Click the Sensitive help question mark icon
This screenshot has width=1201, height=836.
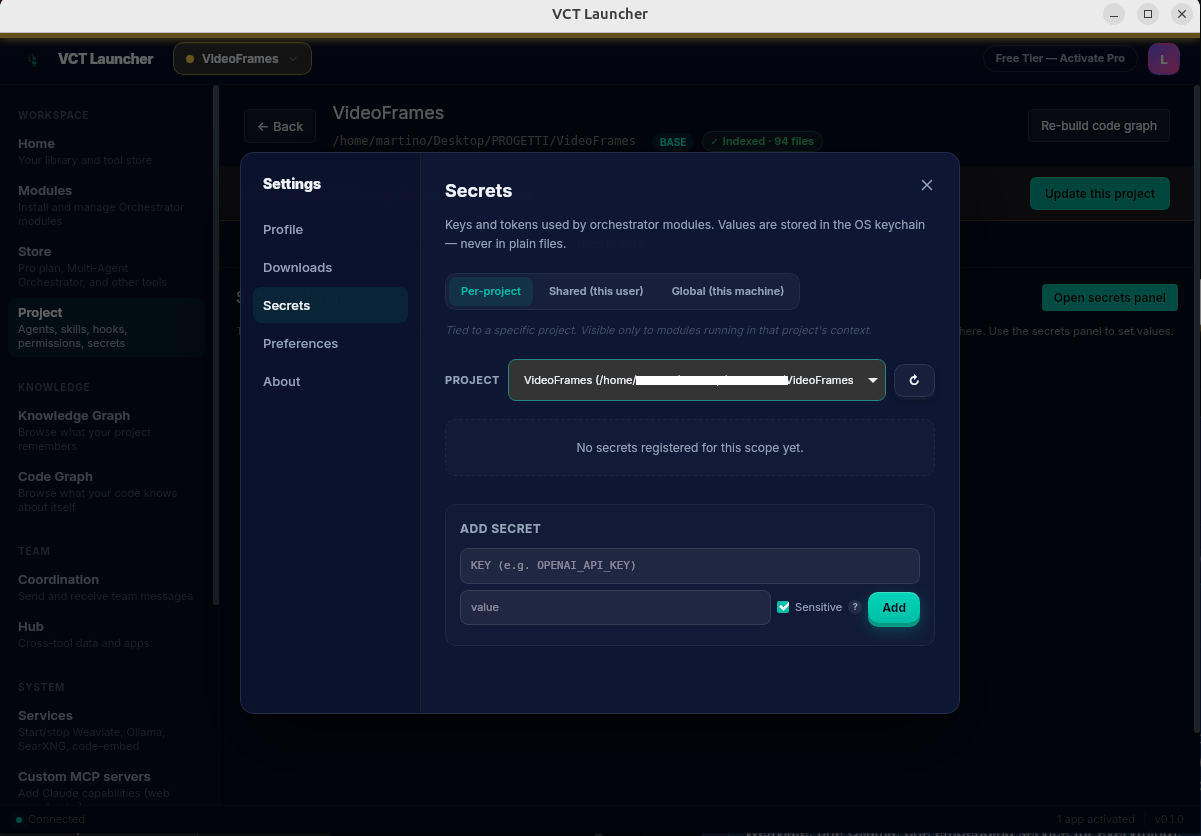click(x=854, y=607)
